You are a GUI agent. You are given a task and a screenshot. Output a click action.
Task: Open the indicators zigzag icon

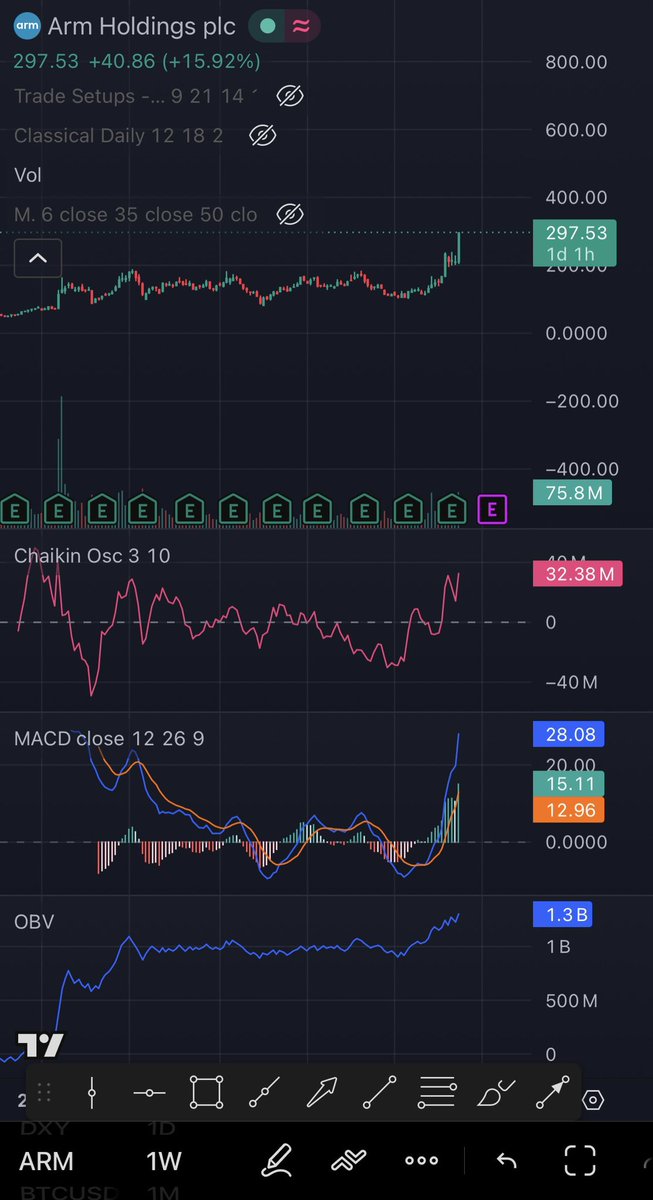tap(348, 1161)
